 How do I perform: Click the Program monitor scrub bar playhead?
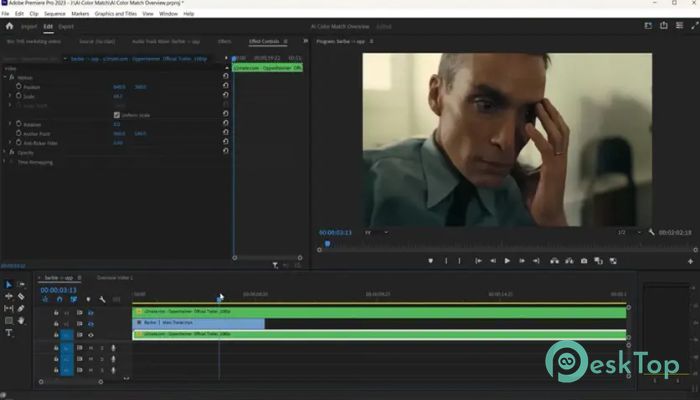[326, 244]
